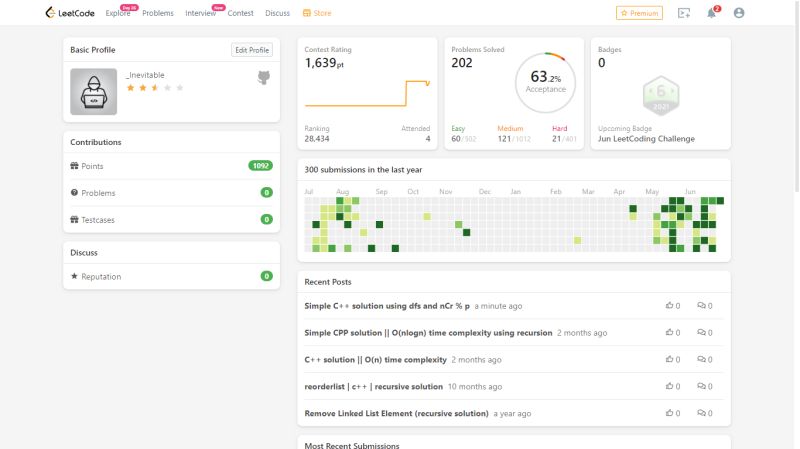This screenshot has width=800, height=449.
Task: Click the Ranking 28,434 value
Action: [x=317, y=139]
